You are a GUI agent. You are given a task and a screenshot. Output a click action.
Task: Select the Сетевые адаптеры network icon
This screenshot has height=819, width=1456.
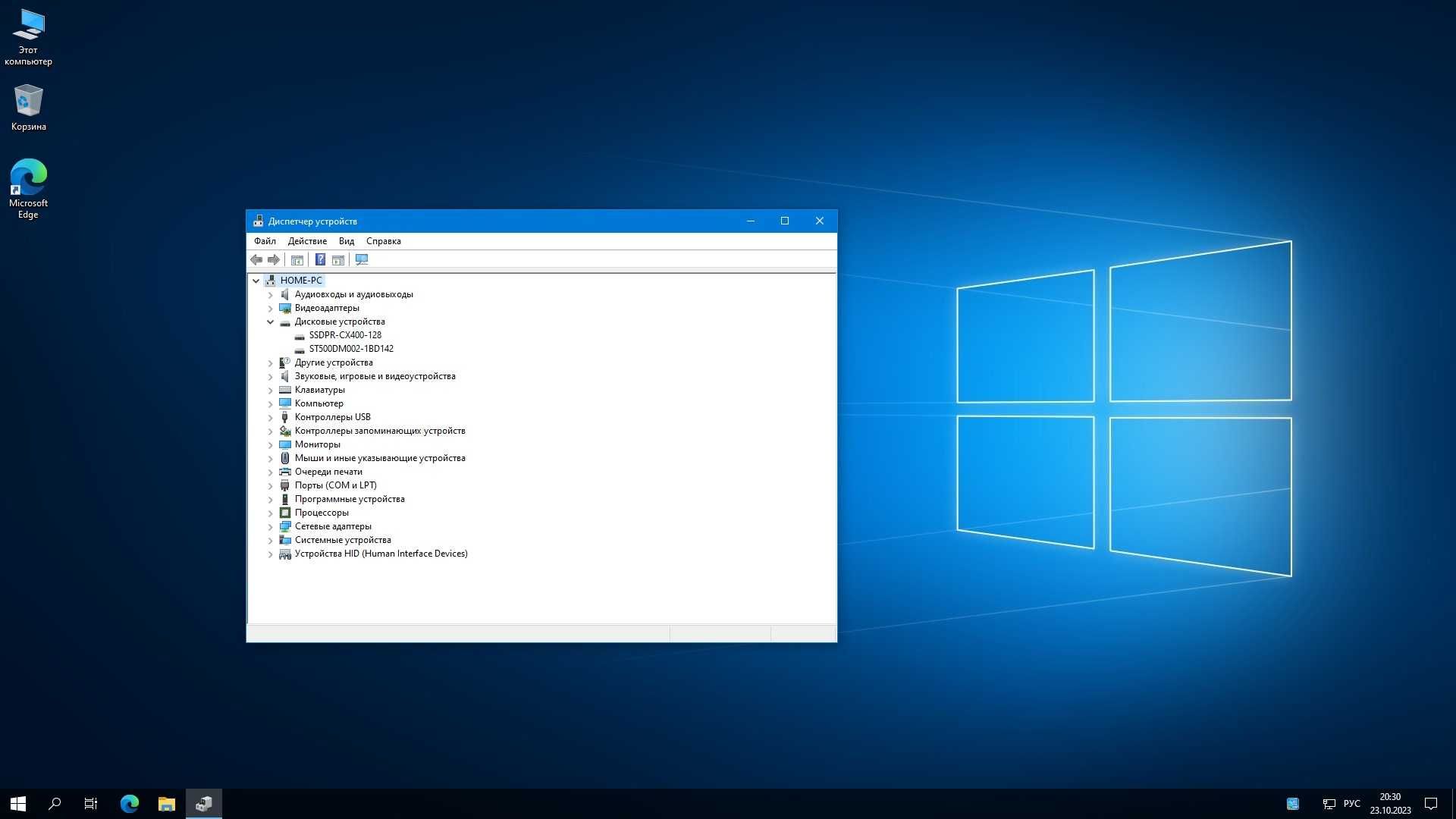coord(285,526)
